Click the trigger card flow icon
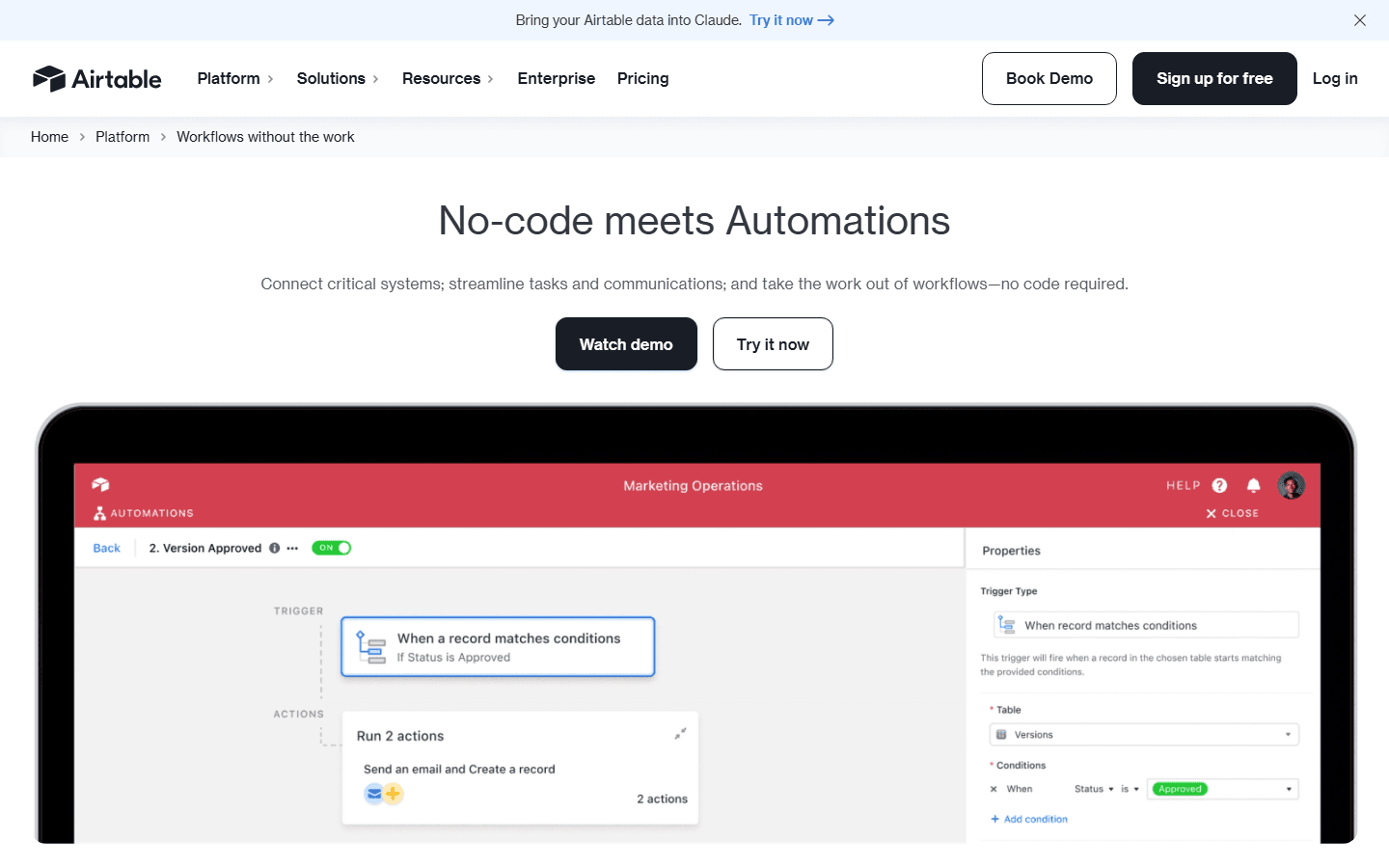The width and height of the screenshot is (1389, 868). [x=371, y=647]
